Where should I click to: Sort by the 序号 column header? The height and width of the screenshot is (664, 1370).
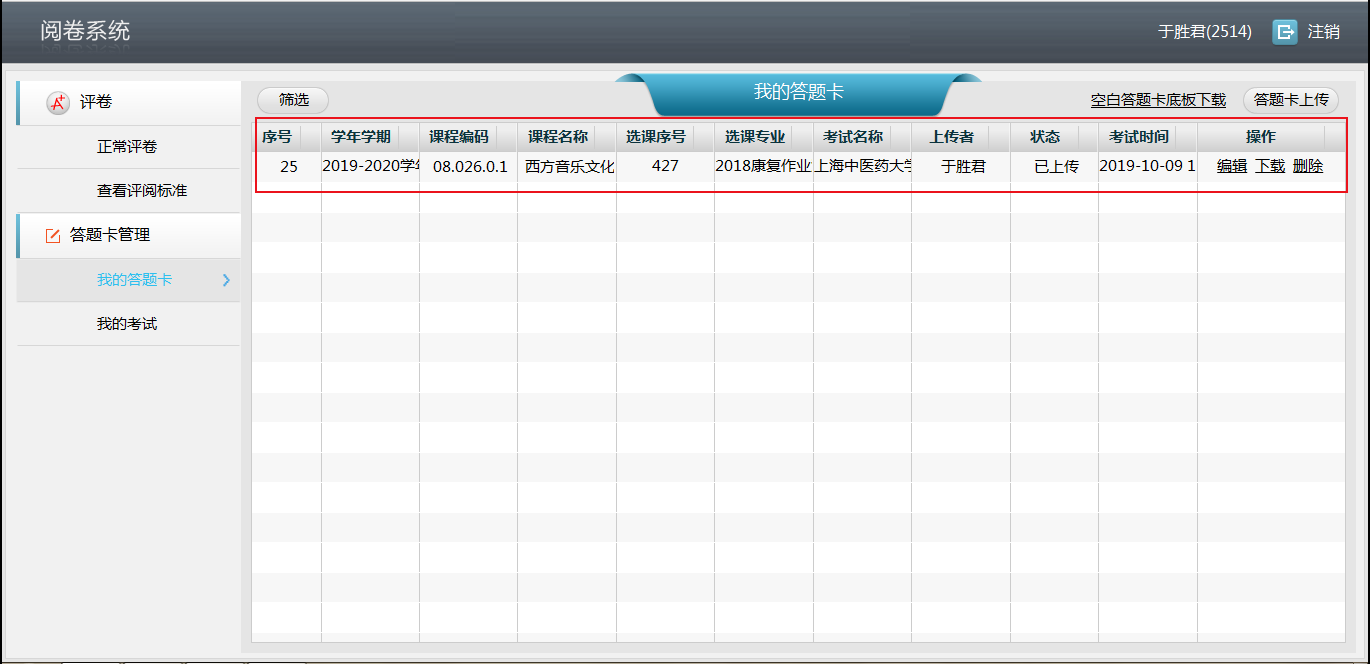pos(277,137)
